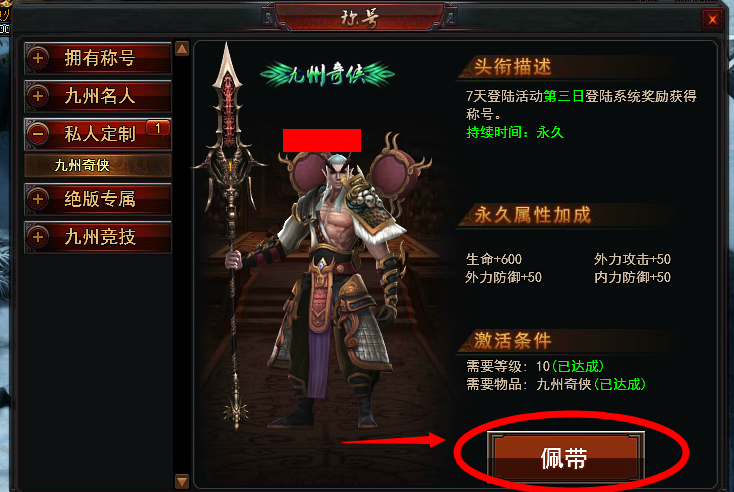Expand the 拥有称号 category plus icon
Viewport: 734px width, 492px height.
pyautogui.click(x=38, y=58)
